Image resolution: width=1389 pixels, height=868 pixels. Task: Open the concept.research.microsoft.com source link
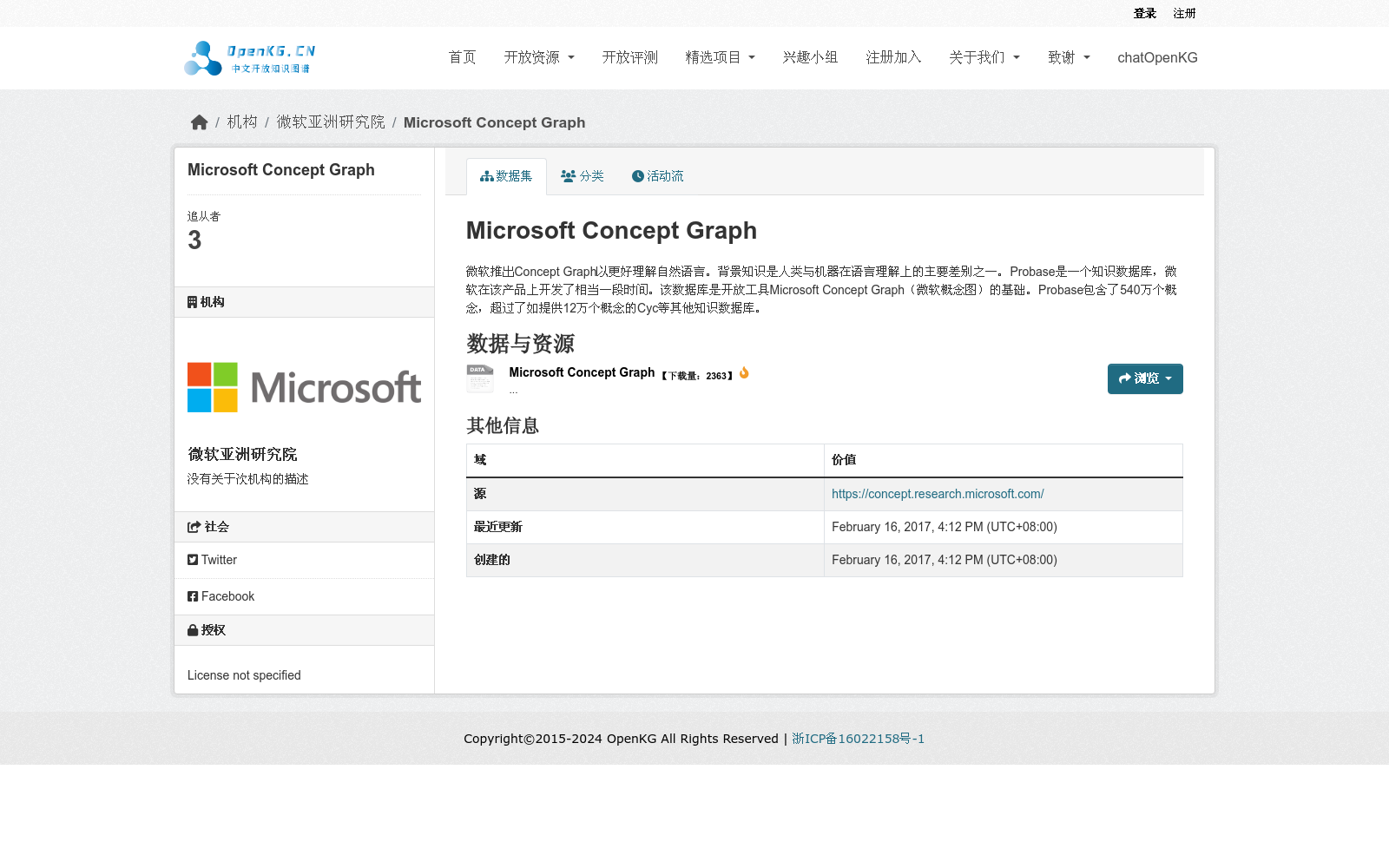coord(938,493)
